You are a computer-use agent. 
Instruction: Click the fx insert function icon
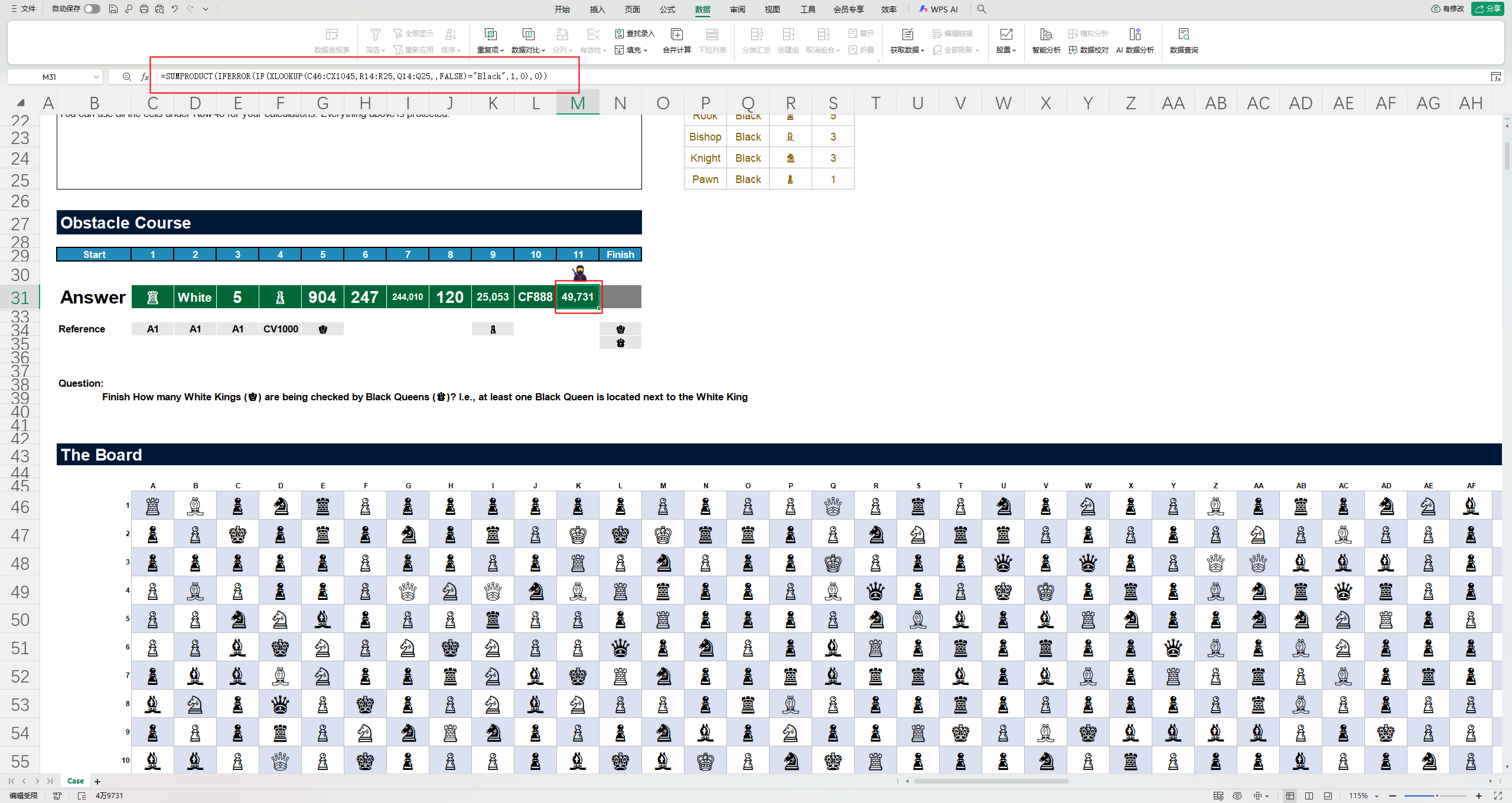point(145,77)
